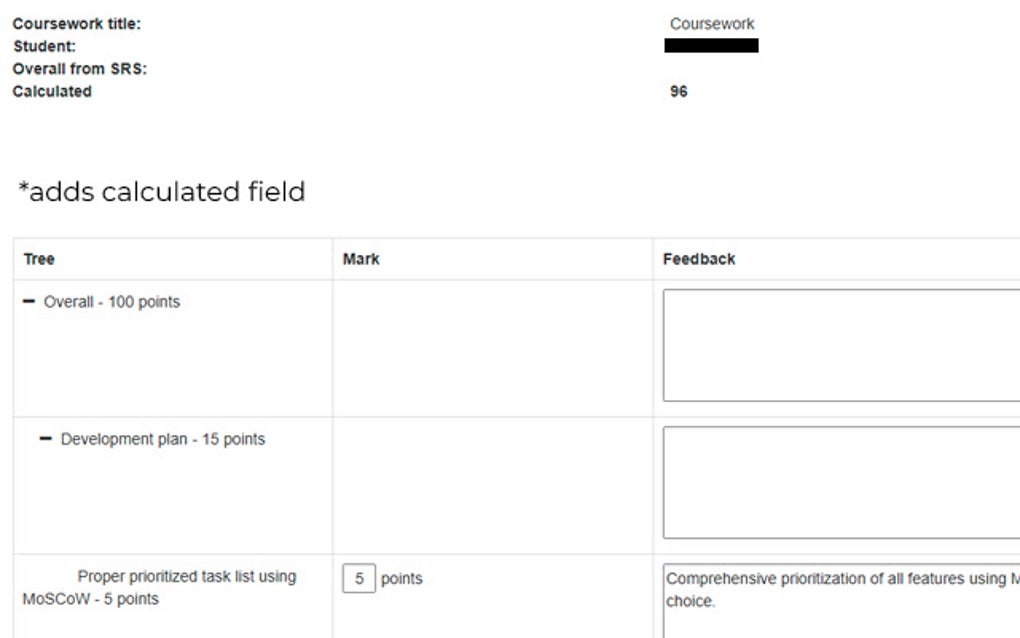Click the calculated score 96
Screen dimensions: 1020x638
click(x=679, y=92)
